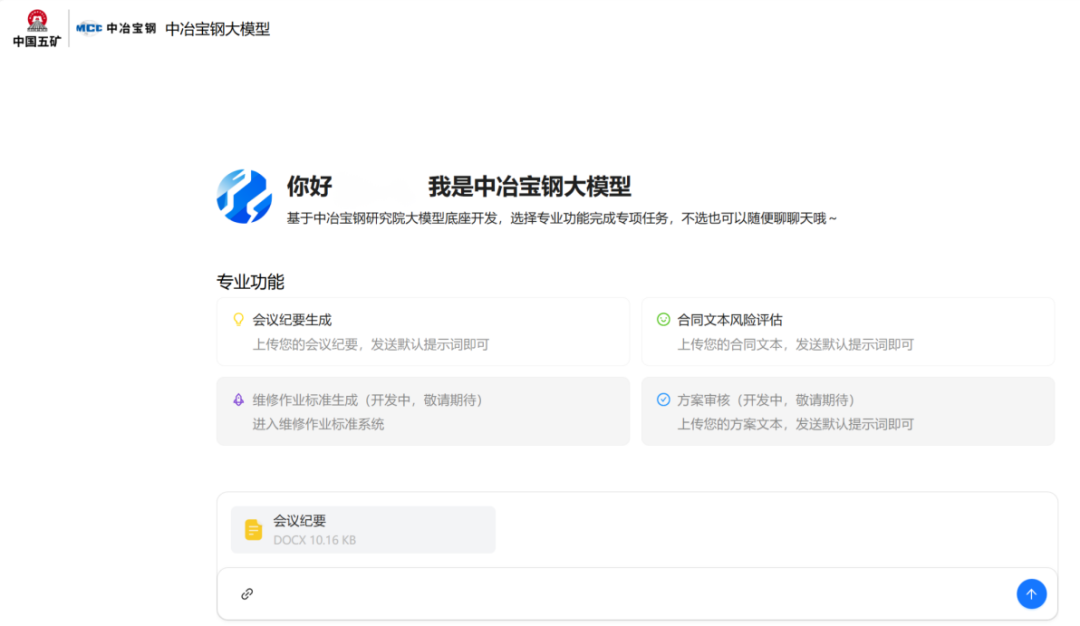1080x626 pixels.
Task: Click the green smiley icon beside 合同文本风险评估
Action: click(x=663, y=320)
